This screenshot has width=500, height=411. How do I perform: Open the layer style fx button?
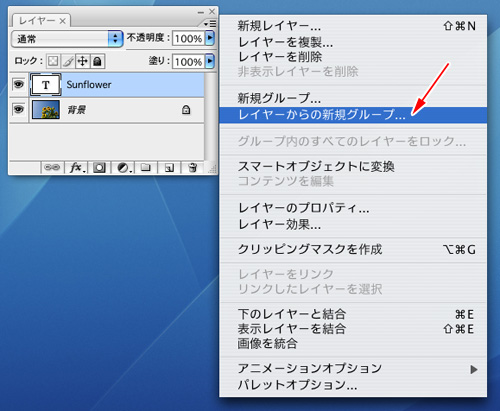tap(77, 167)
